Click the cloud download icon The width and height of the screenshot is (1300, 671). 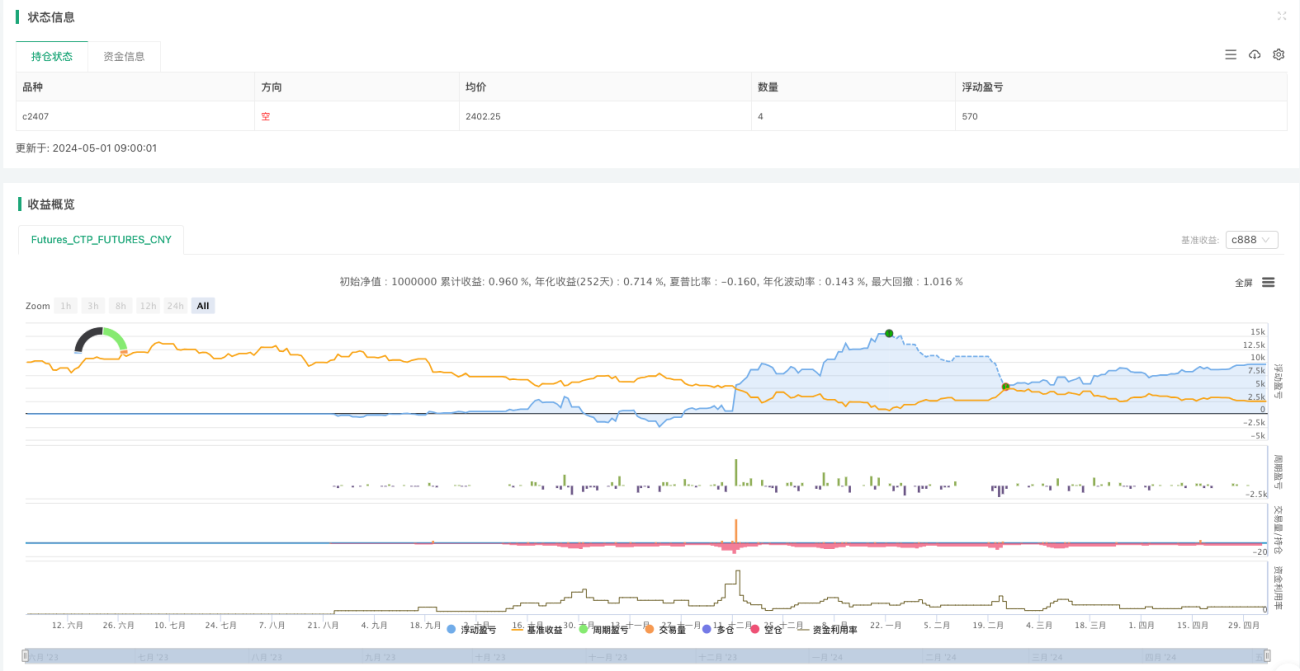click(x=1255, y=55)
